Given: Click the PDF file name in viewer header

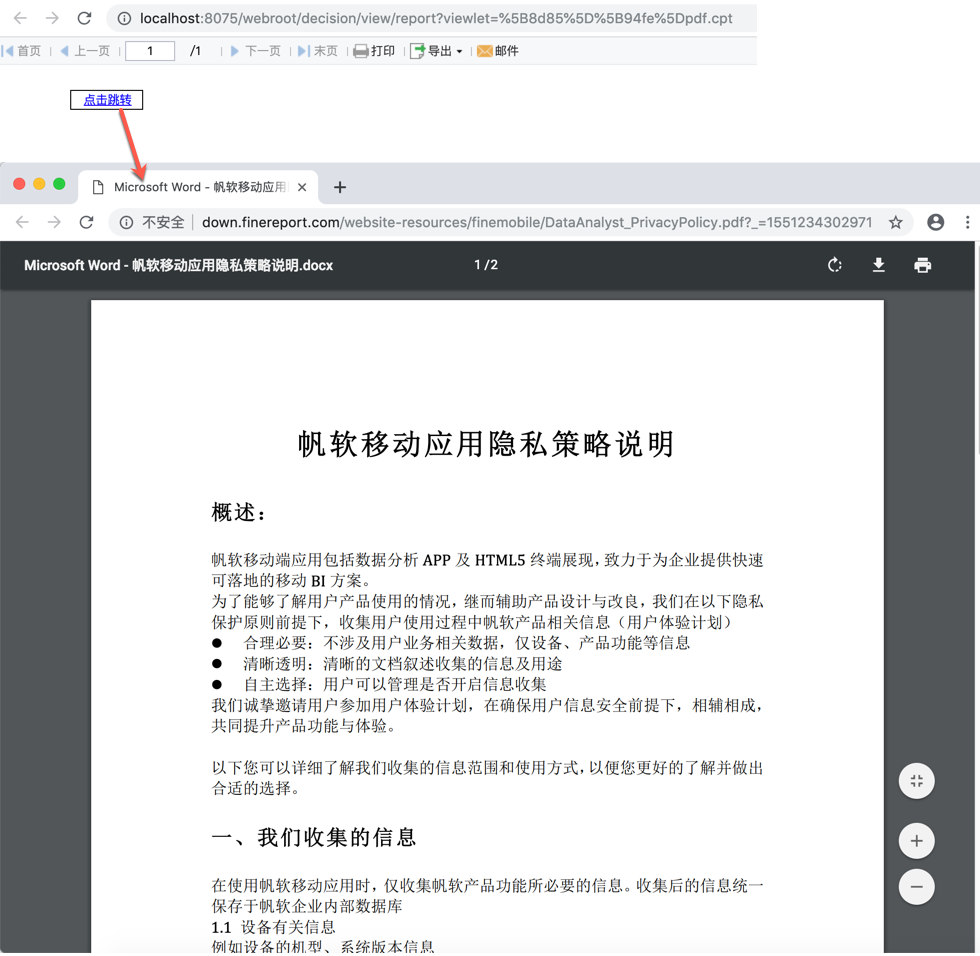Looking at the screenshot, I should pos(179,266).
